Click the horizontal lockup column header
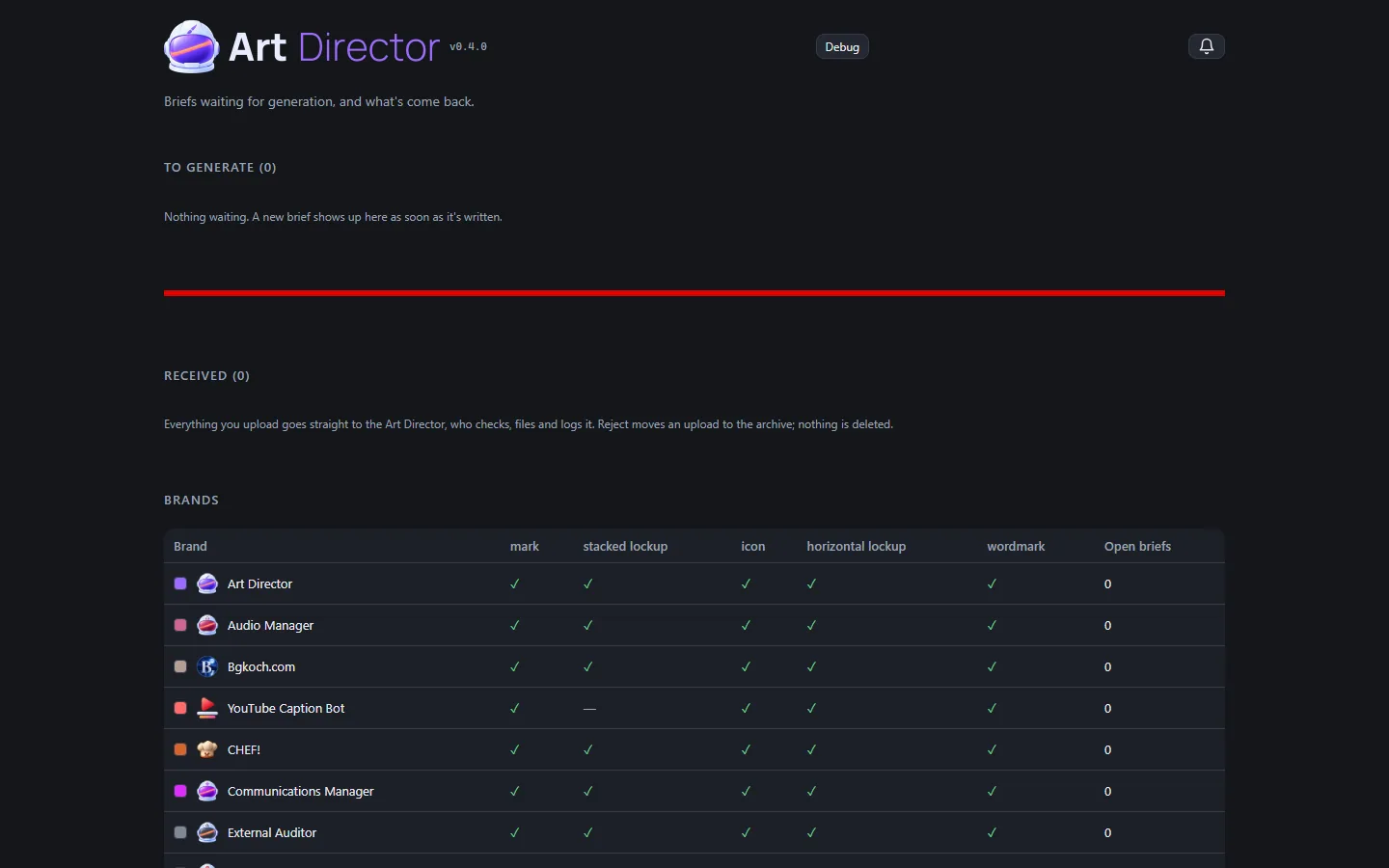 click(857, 546)
